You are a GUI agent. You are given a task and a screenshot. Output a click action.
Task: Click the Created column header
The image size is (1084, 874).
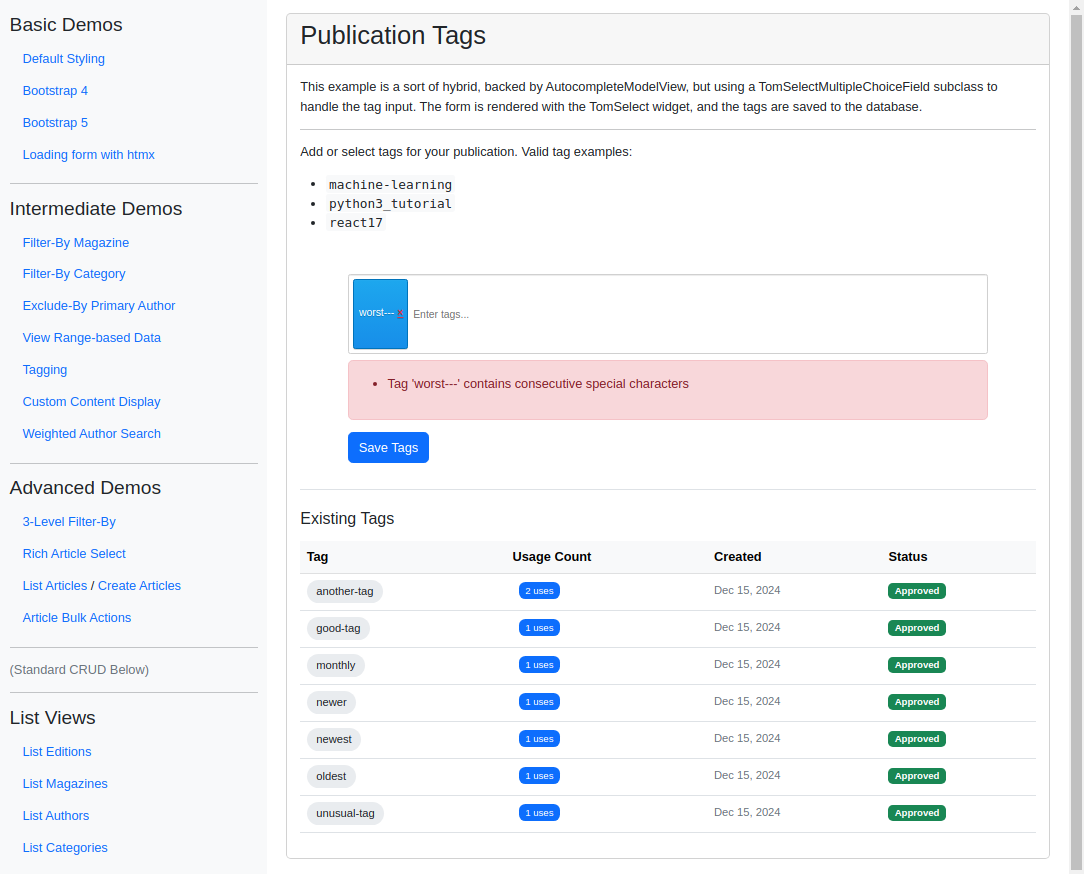[738, 557]
